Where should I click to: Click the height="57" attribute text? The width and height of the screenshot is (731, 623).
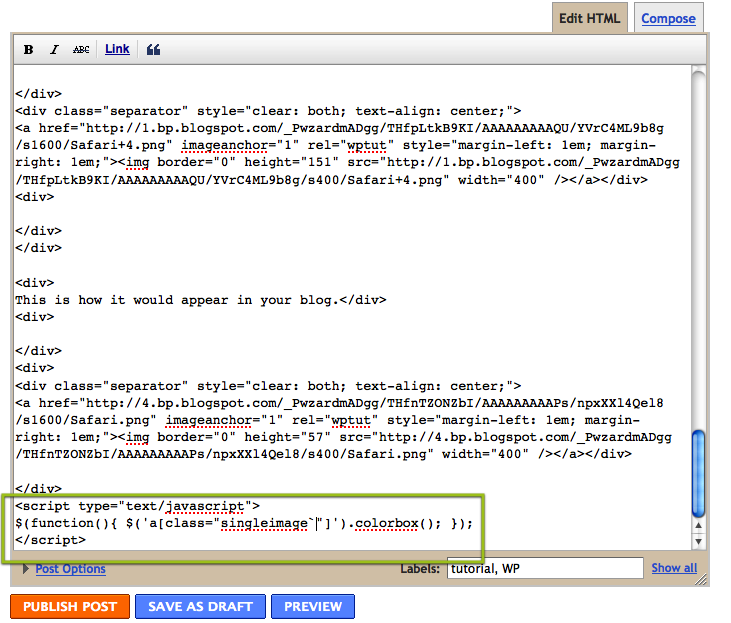(x=288, y=437)
